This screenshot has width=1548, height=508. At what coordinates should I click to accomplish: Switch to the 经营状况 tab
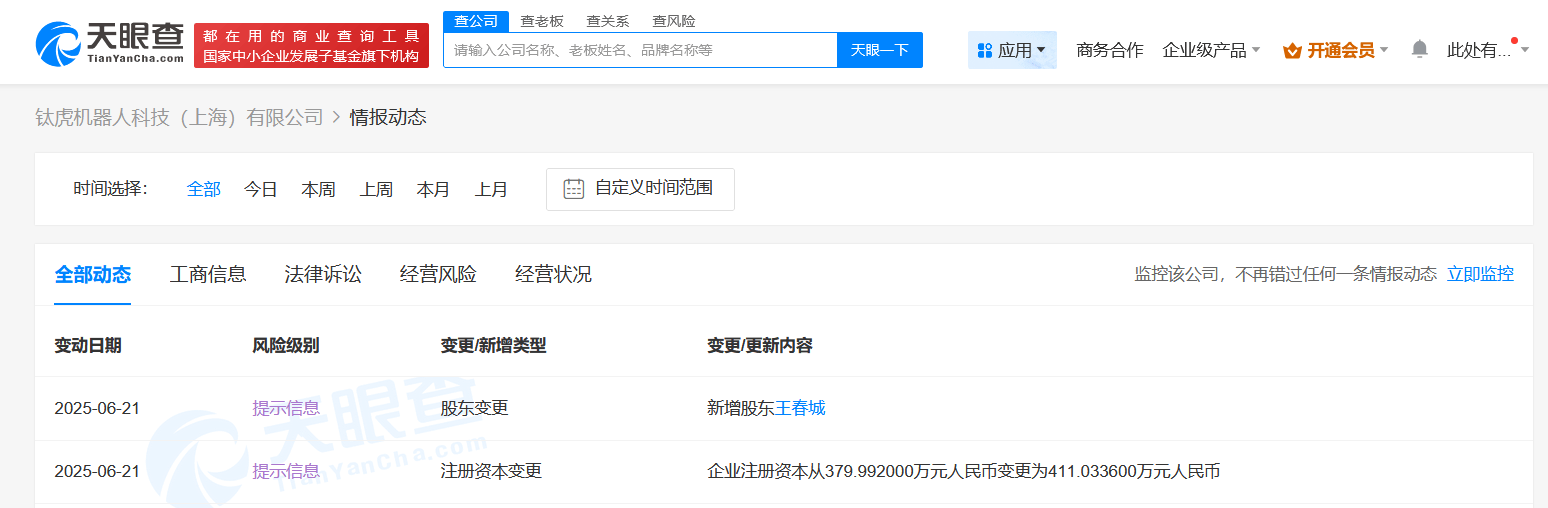pos(553,274)
